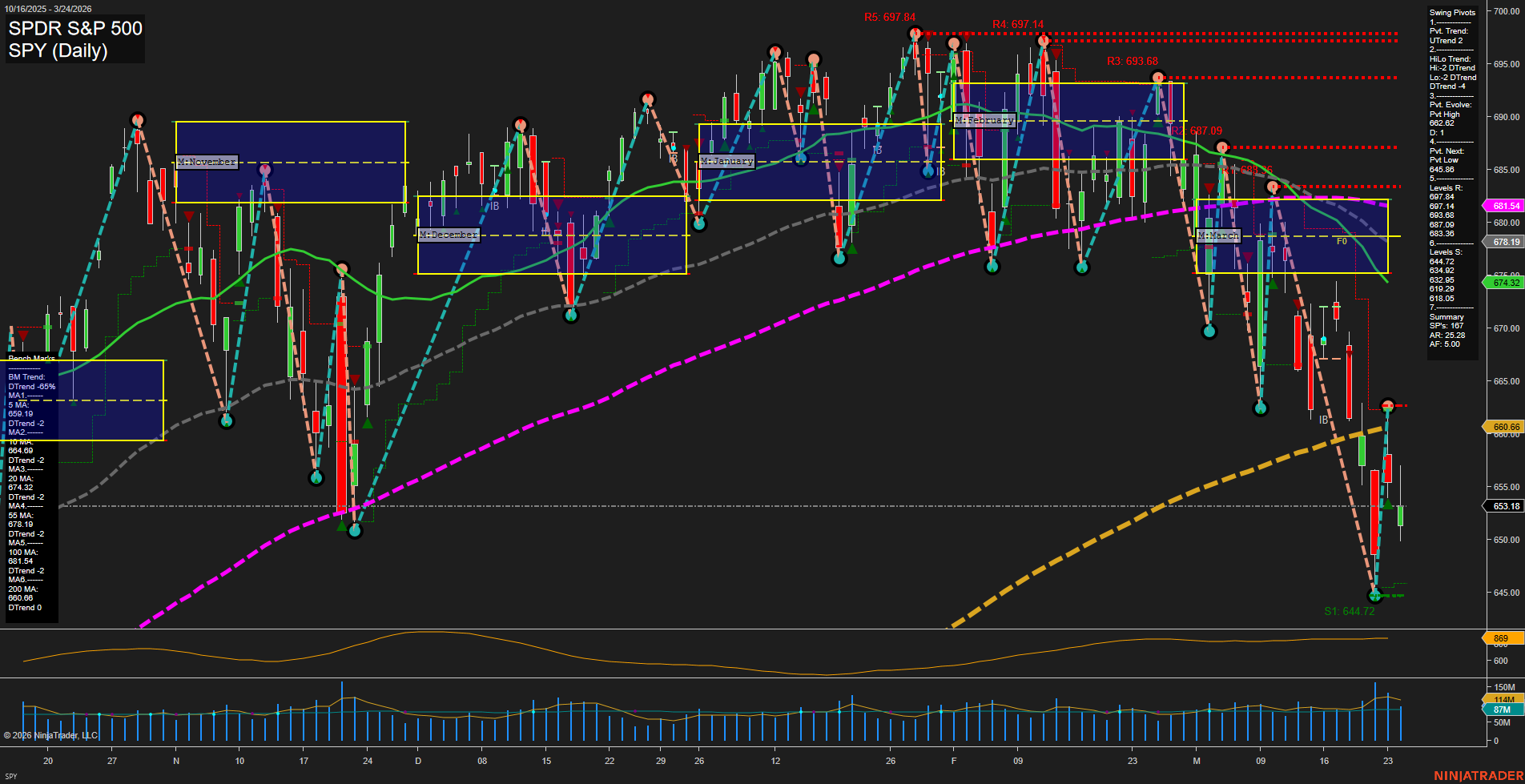Viewport: 1525px width, 784px height.
Task: Click the R4: 697.14 resistance label
Action: [x=1017, y=25]
